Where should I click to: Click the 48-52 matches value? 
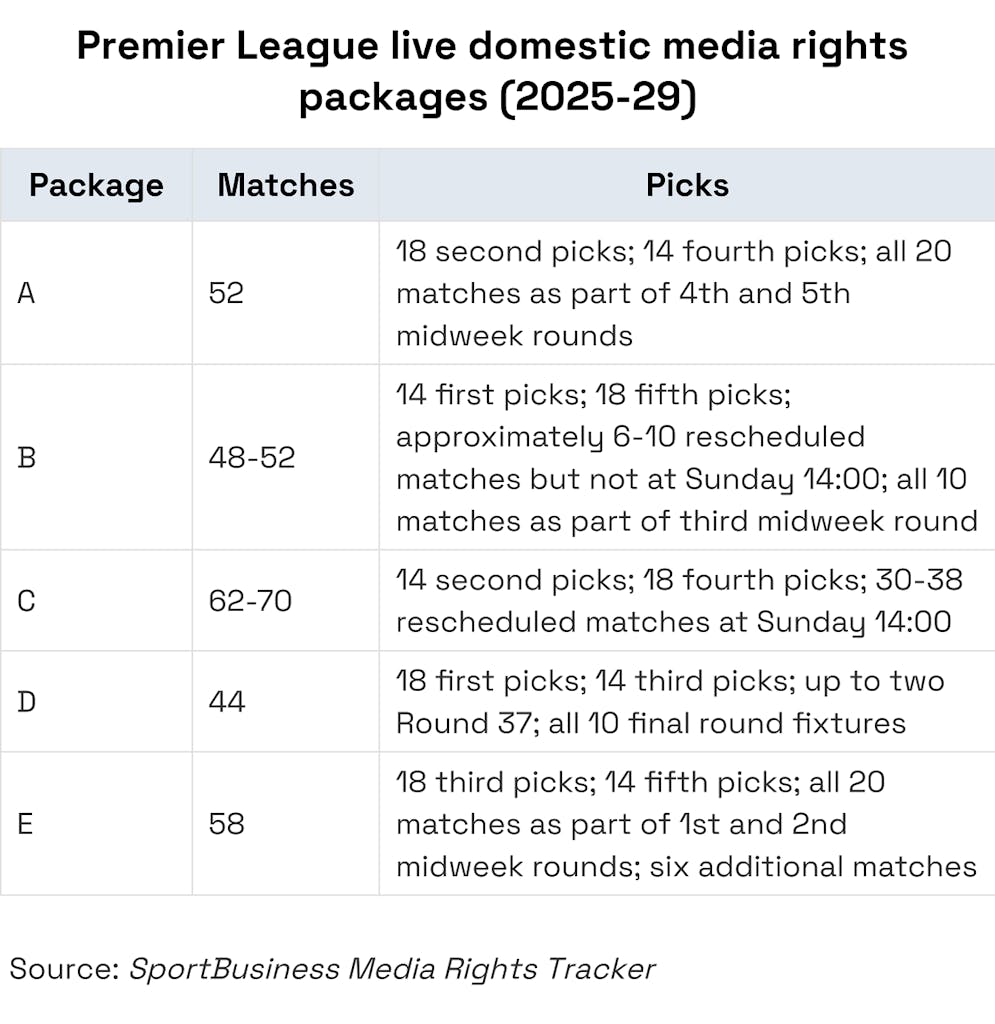(x=252, y=458)
